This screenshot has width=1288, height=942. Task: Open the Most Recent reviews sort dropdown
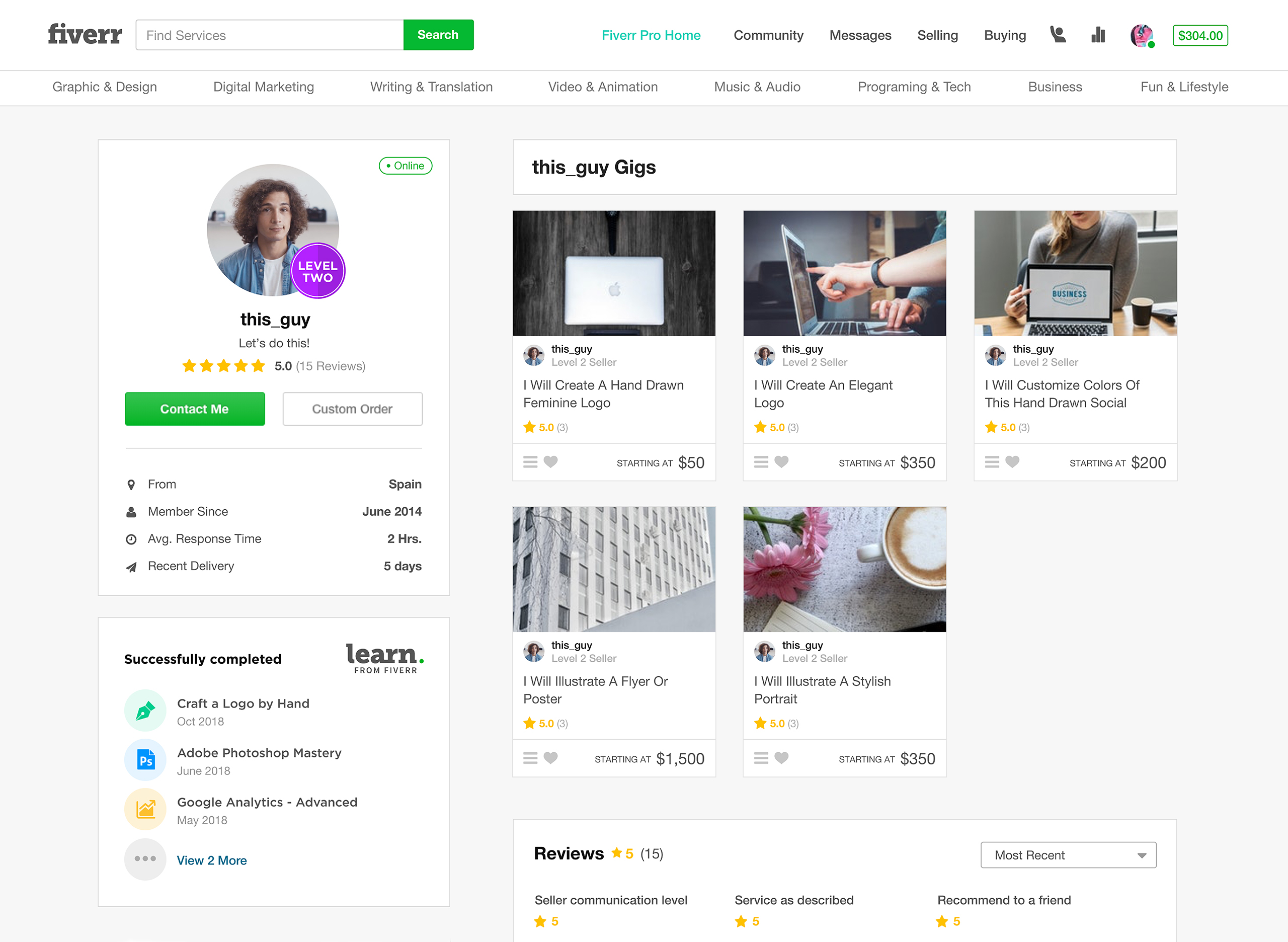pyautogui.click(x=1068, y=855)
